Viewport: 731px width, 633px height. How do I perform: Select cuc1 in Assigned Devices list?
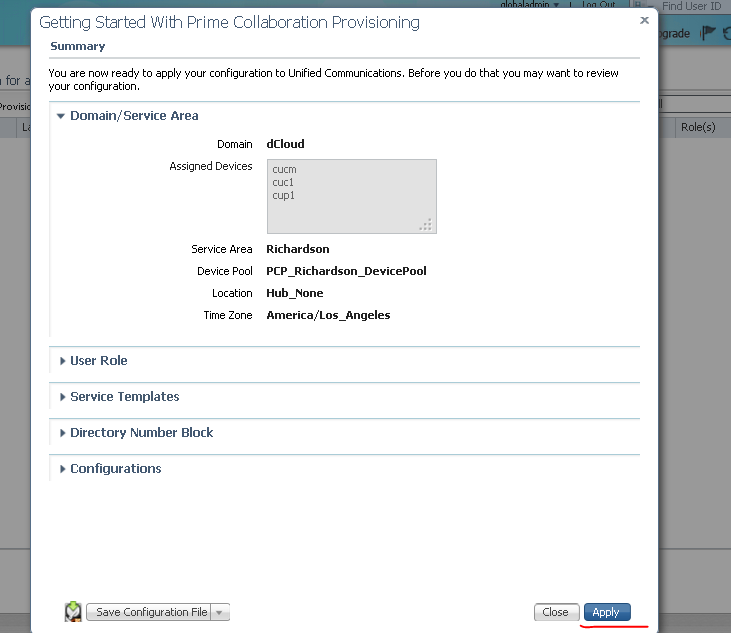(283, 182)
